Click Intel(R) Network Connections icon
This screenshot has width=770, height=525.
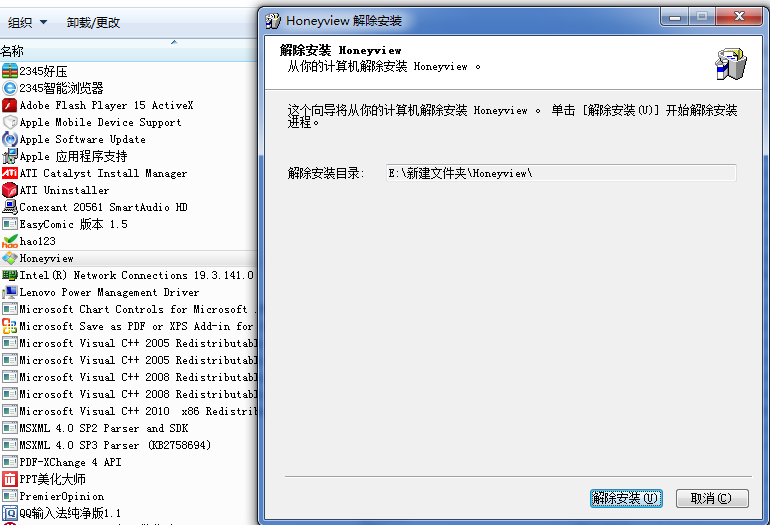pos(9,275)
